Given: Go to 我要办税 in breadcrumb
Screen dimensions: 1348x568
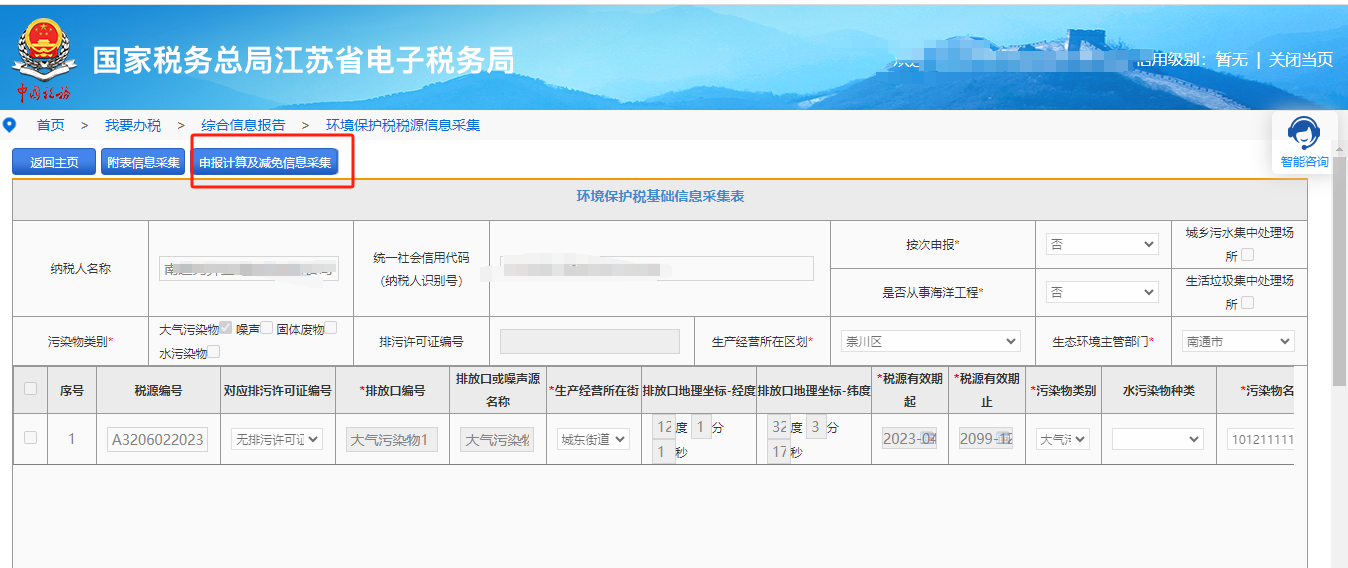Looking at the screenshot, I should point(133,125).
